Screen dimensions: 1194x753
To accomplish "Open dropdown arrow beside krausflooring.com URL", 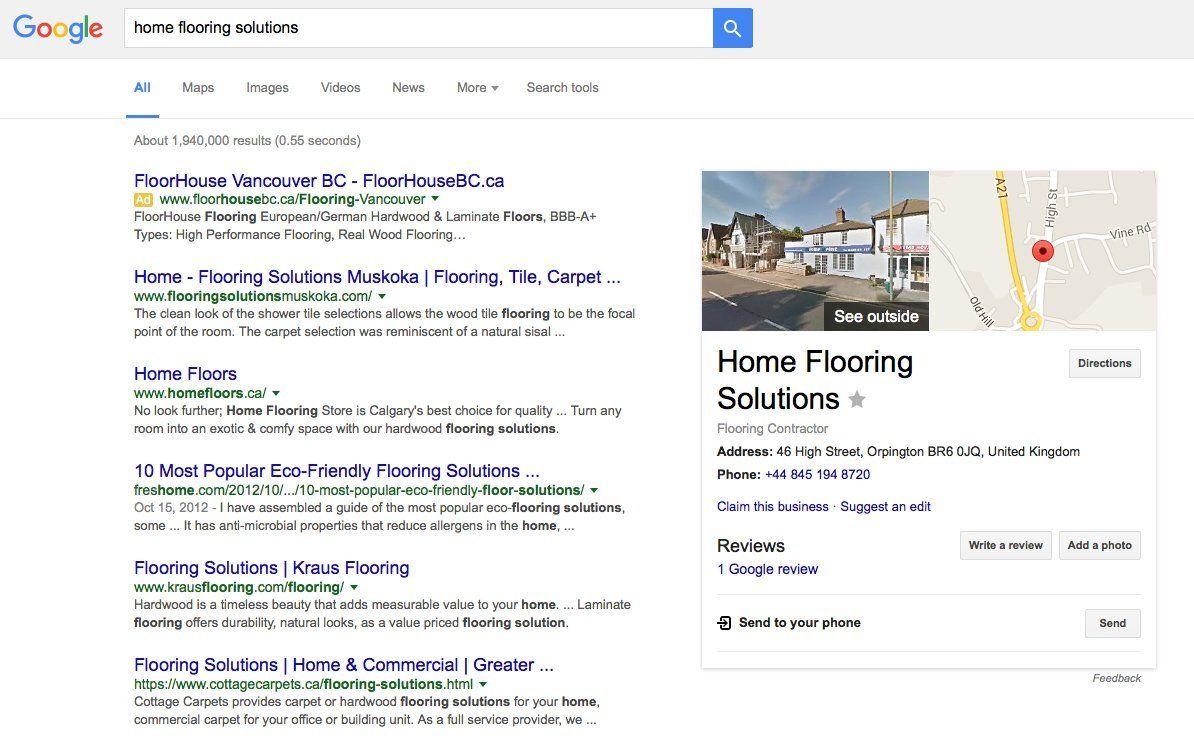I will tap(354, 587).
